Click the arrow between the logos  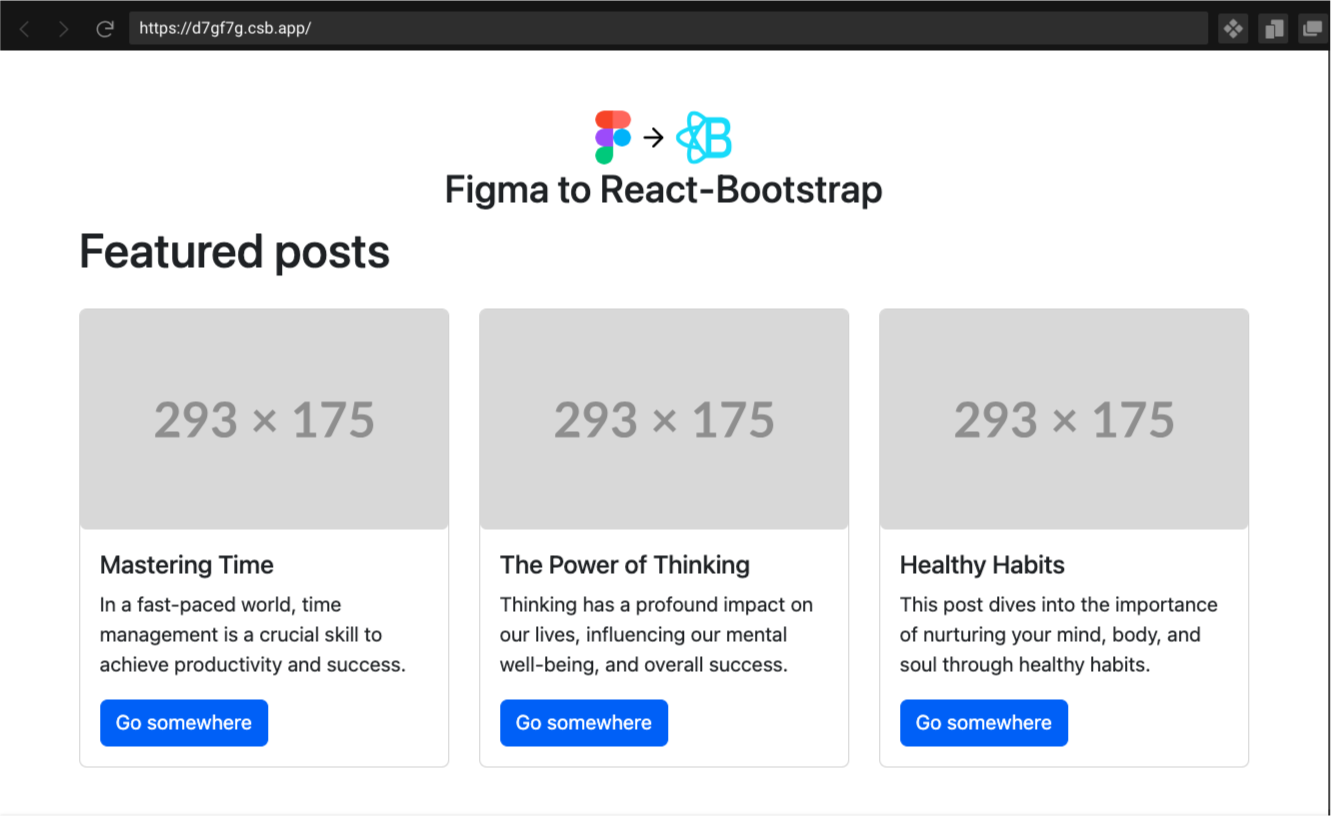[653, 138]
